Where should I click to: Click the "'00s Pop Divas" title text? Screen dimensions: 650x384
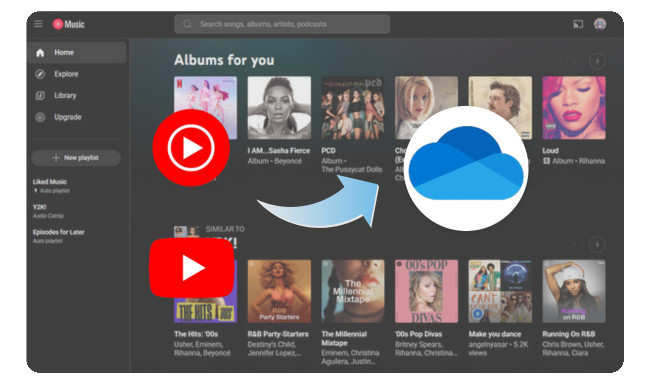418,334
